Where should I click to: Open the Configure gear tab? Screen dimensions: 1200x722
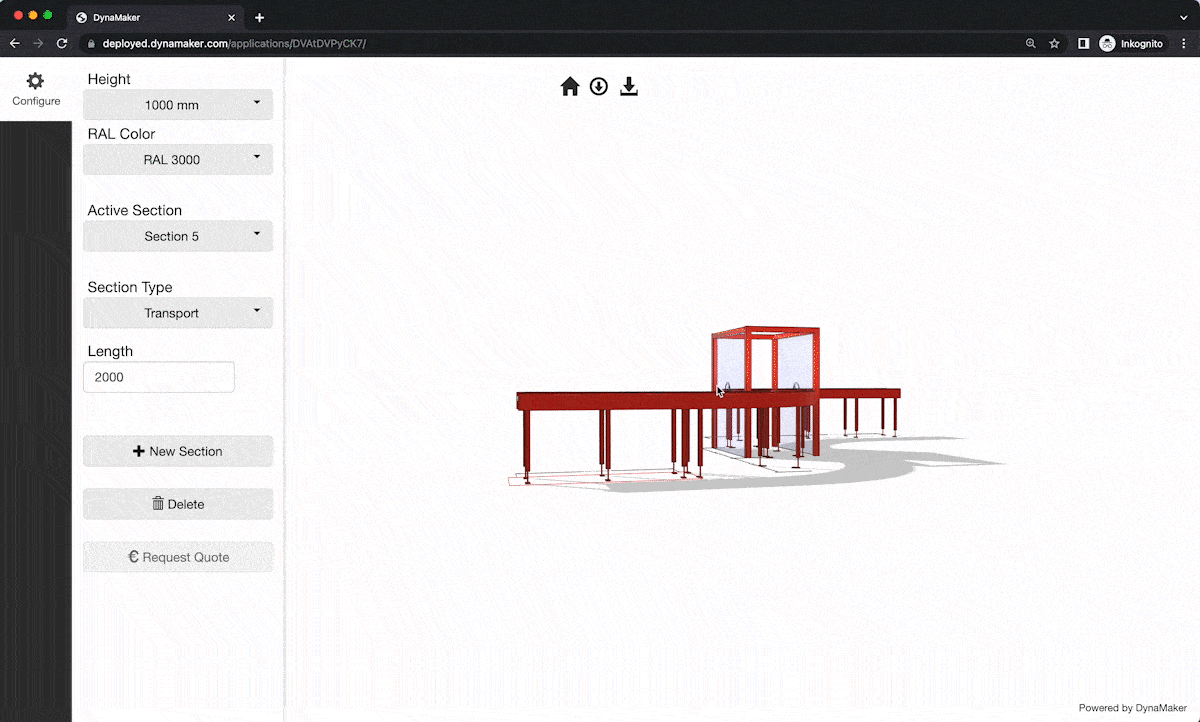click(36, 89)
